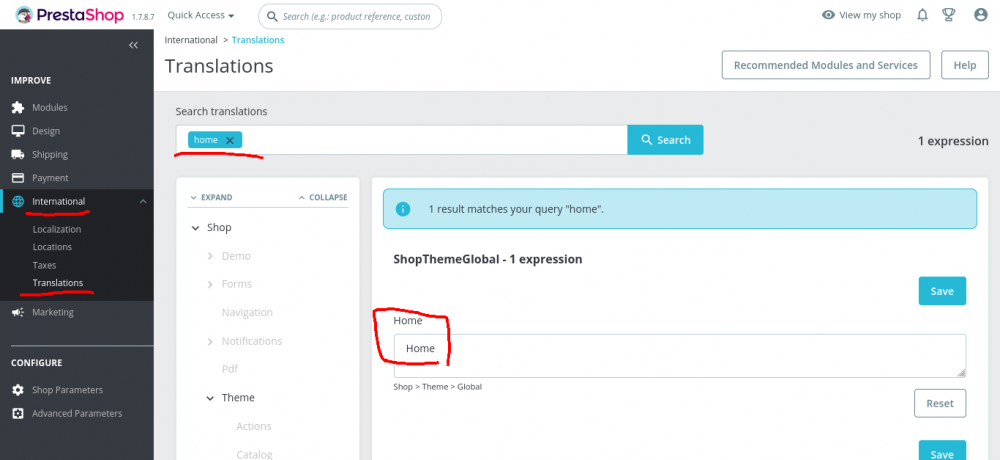Remove the 'home' search tag with X

230,140
